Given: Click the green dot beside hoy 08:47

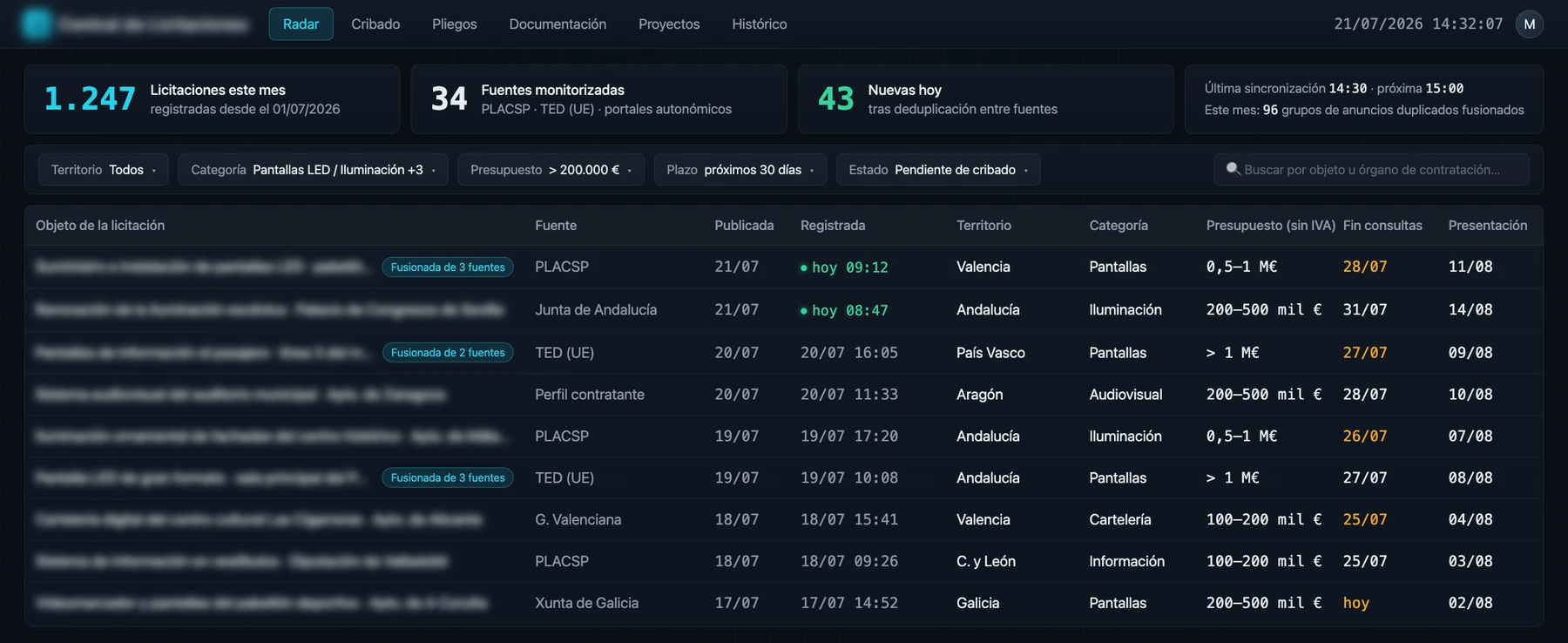Looking at the screenshot, I should click(x=803, y=311).
